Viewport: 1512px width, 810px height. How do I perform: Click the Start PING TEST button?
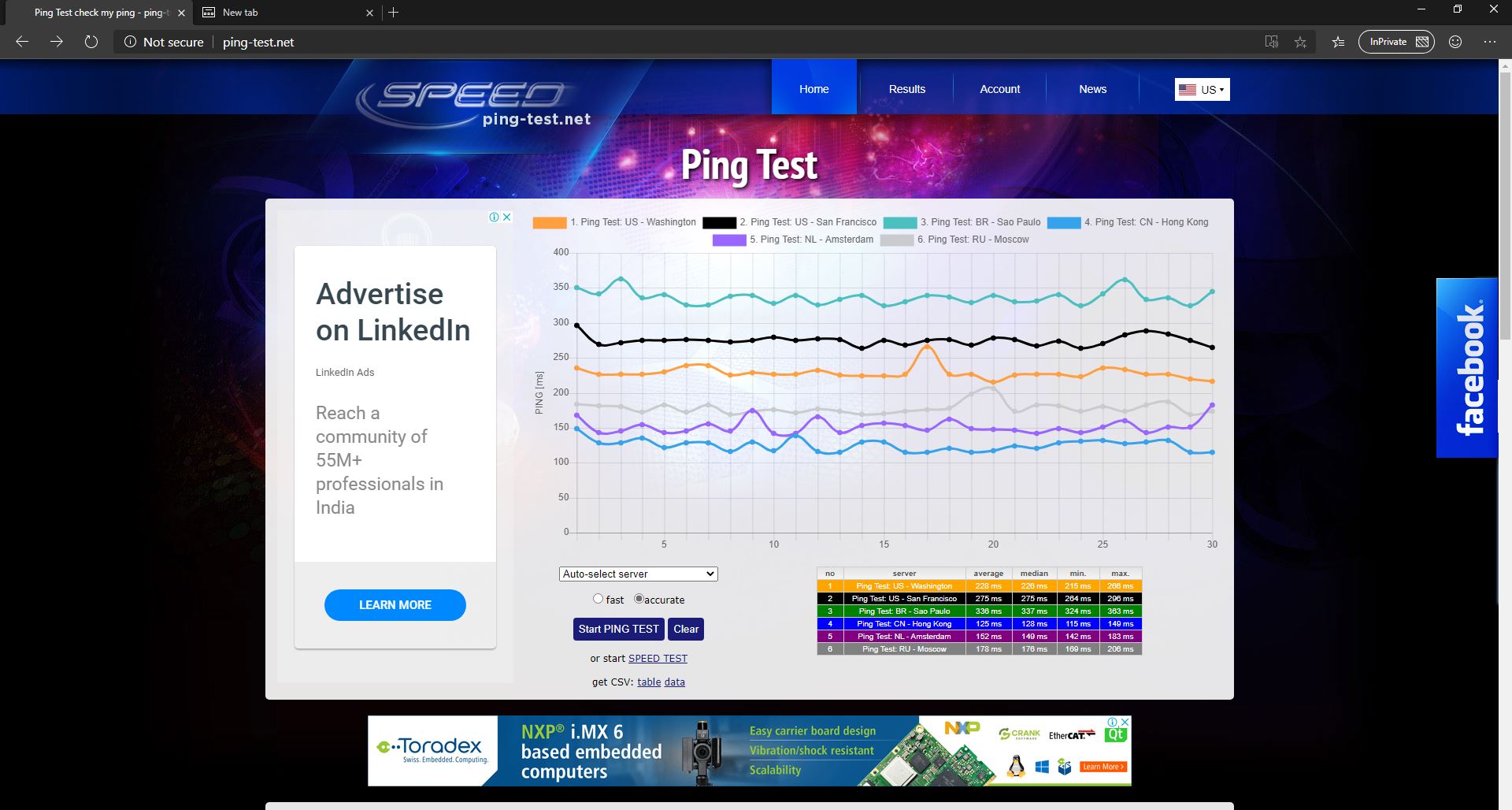click(618, 629)
